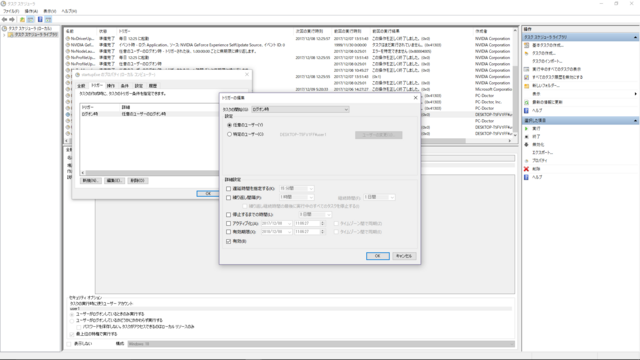The width and height of the screenshot is (640, 360).
Task: Open the repeat duration dropdown (1 日間)
Action: tap(379, 198)
